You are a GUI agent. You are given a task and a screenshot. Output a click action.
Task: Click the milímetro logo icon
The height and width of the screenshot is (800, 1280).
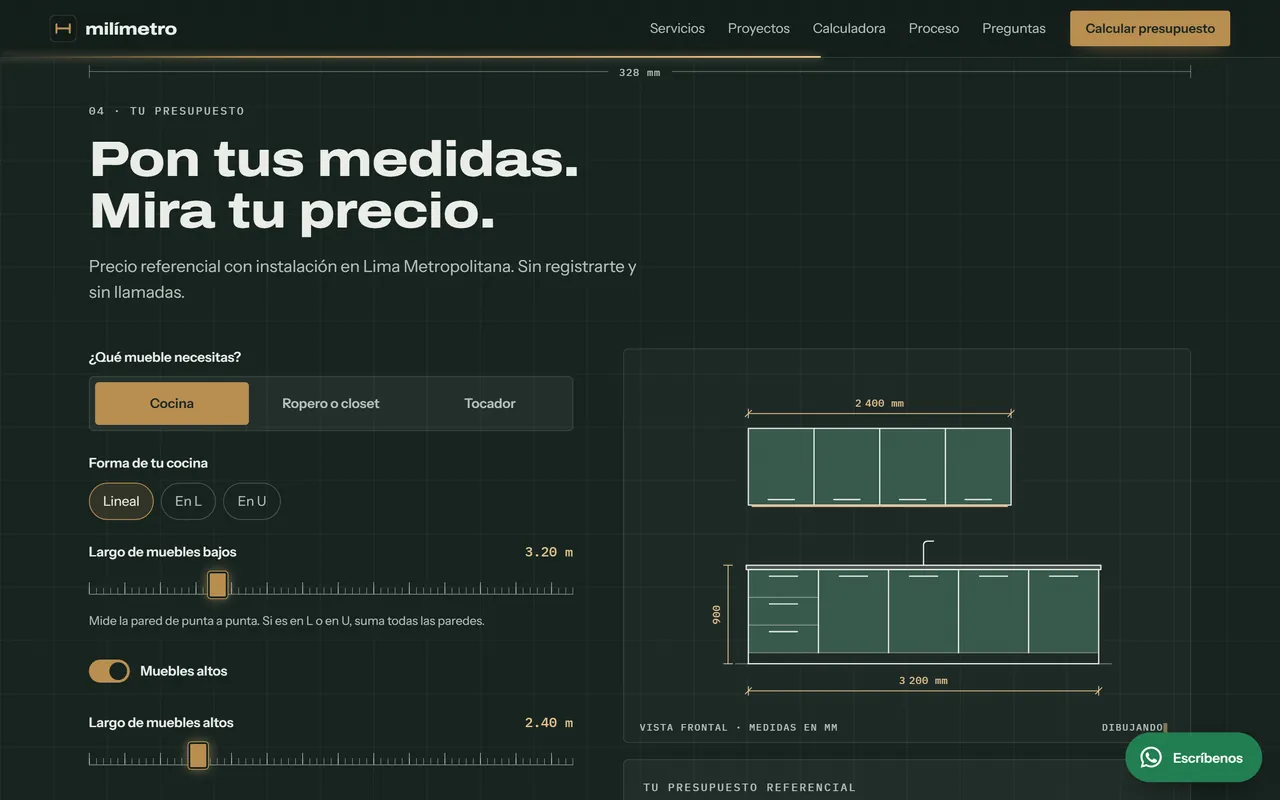click(63, 28)
